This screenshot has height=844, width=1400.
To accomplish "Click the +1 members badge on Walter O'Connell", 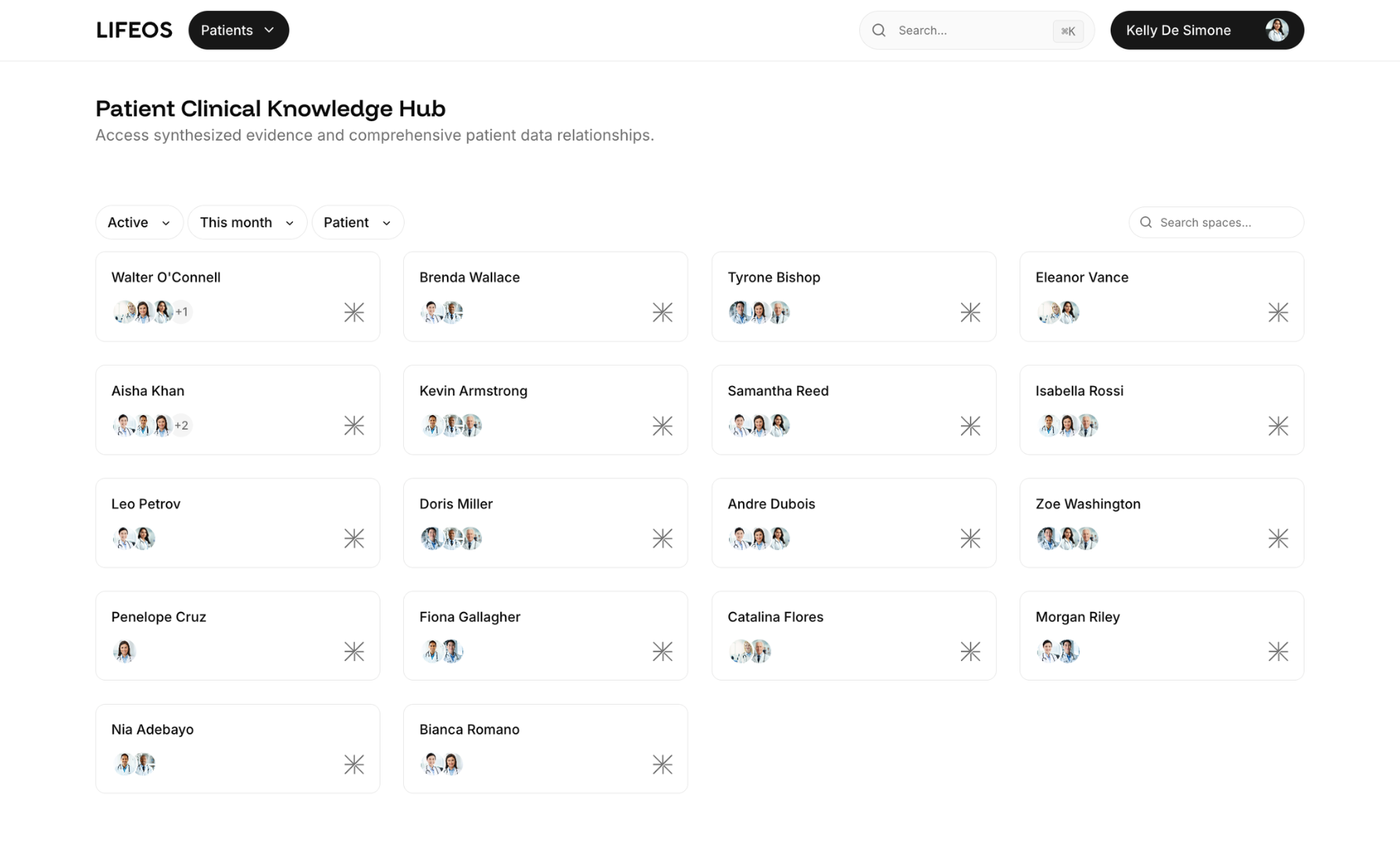I will coord(181,312).
